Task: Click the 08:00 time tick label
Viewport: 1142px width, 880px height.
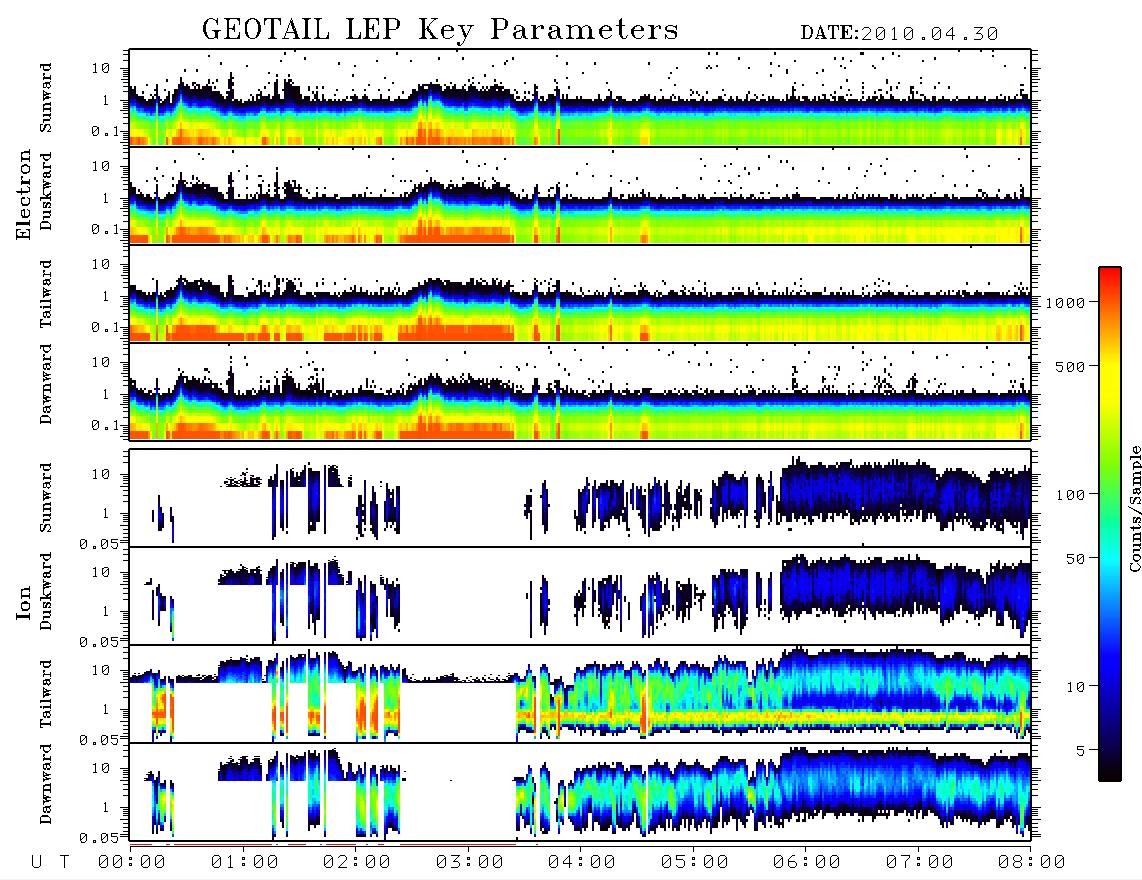Action: pos(1031,863)
